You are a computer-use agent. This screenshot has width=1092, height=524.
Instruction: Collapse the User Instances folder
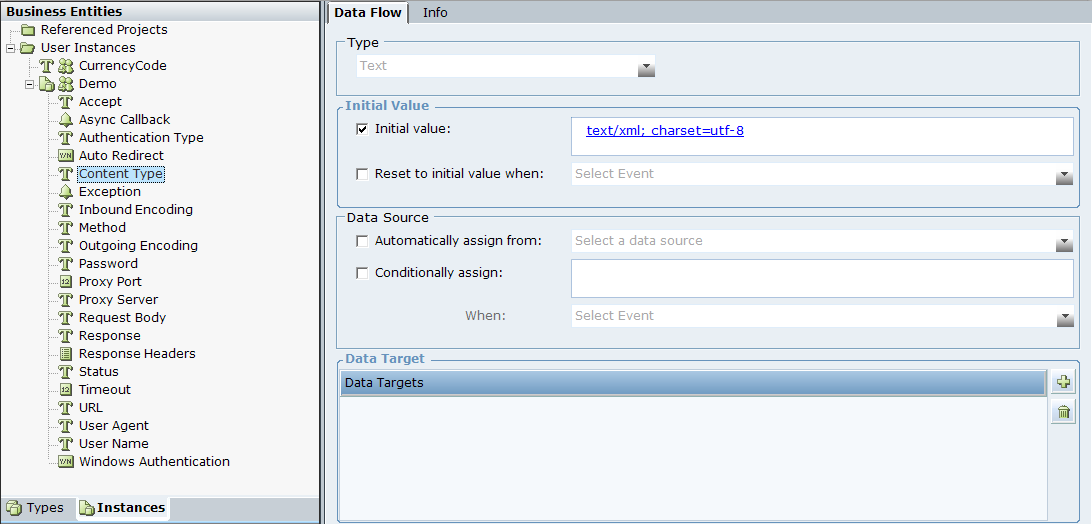click(x=10, y=48)
